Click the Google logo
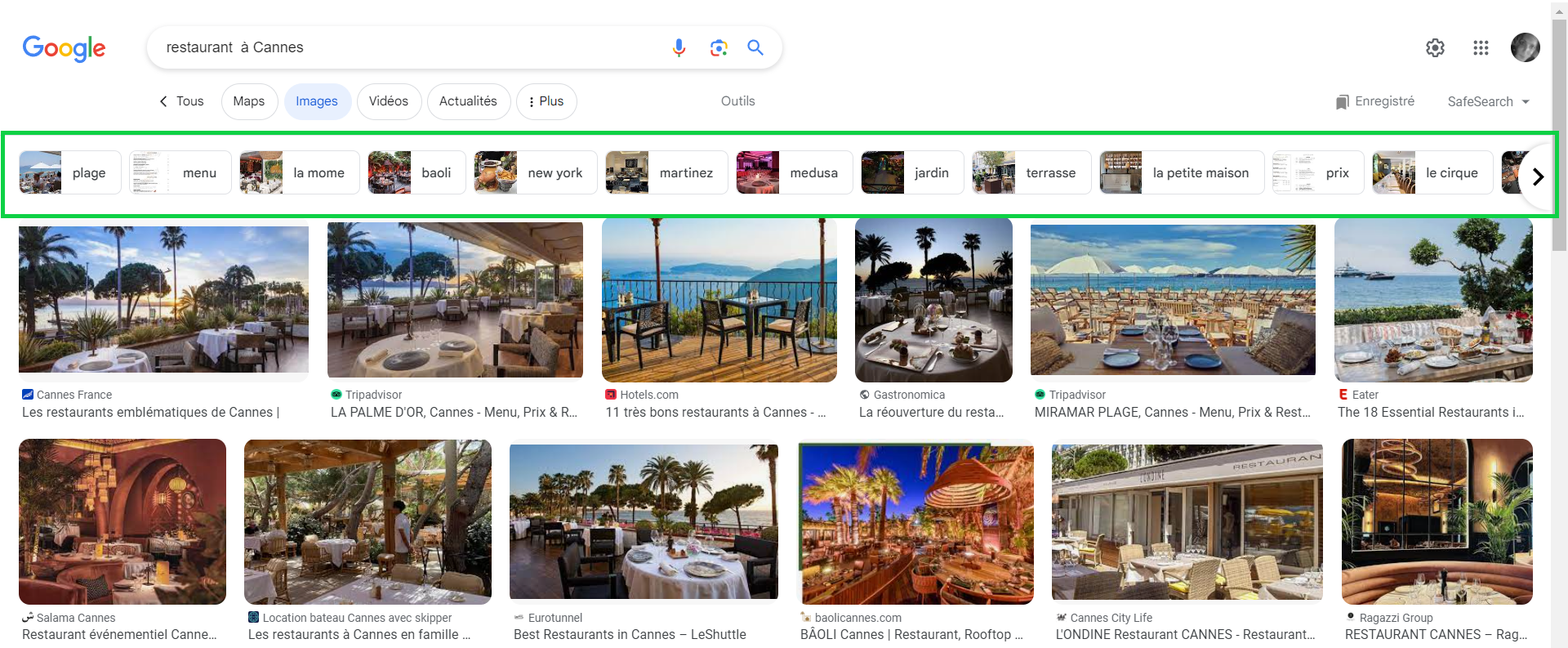 [x=64, y=48]
